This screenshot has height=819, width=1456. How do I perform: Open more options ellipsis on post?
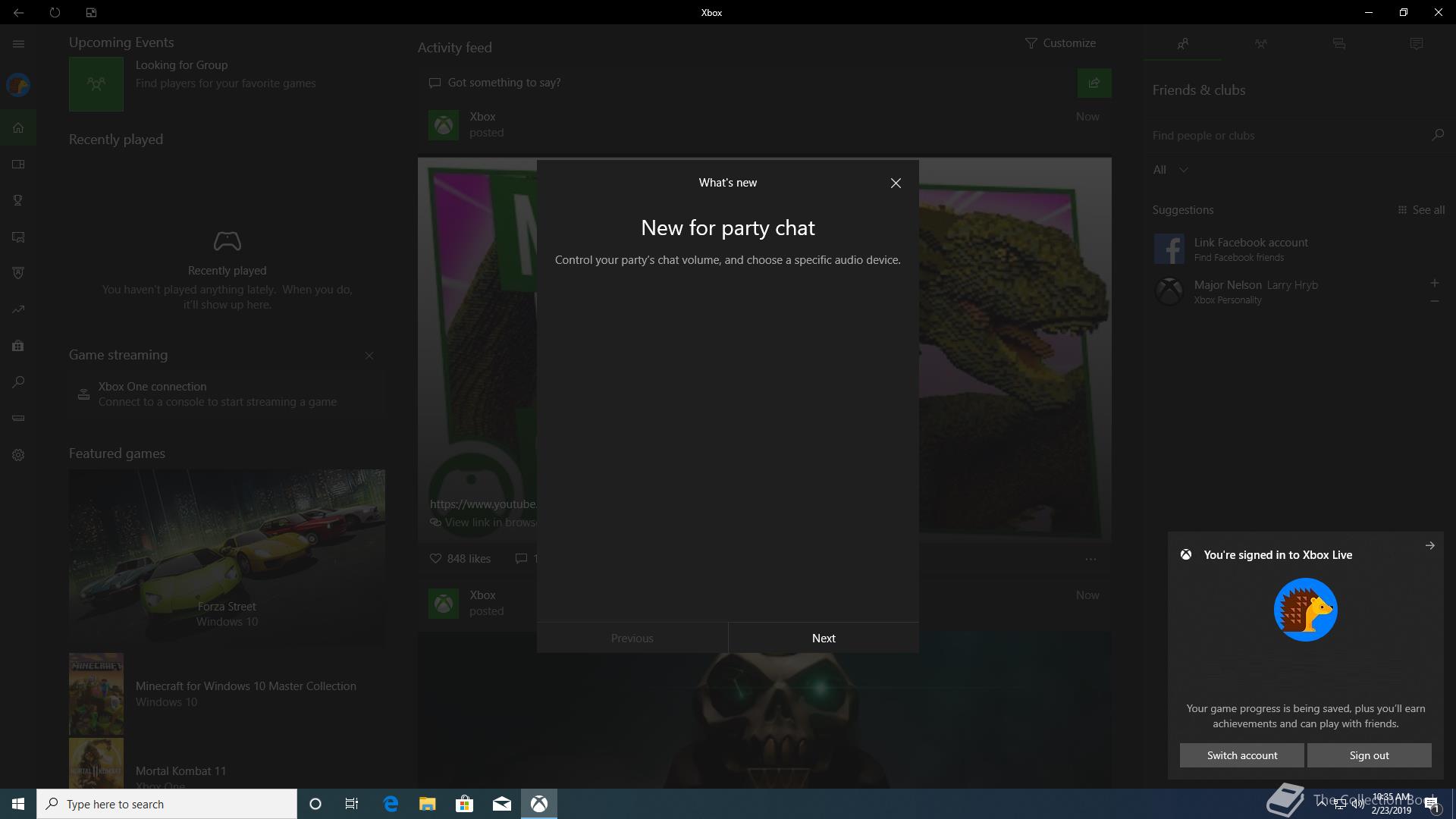1090,559
